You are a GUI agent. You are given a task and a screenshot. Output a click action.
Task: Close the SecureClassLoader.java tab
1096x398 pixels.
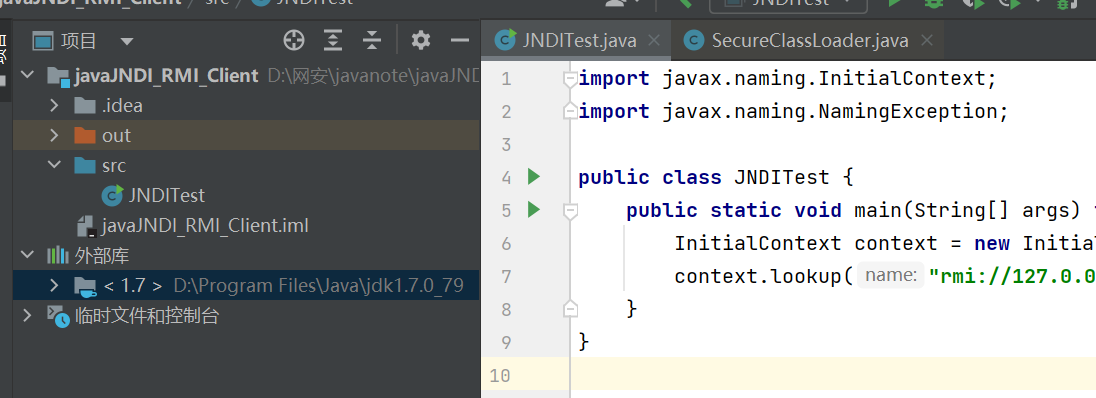click(x=927, y=41)
